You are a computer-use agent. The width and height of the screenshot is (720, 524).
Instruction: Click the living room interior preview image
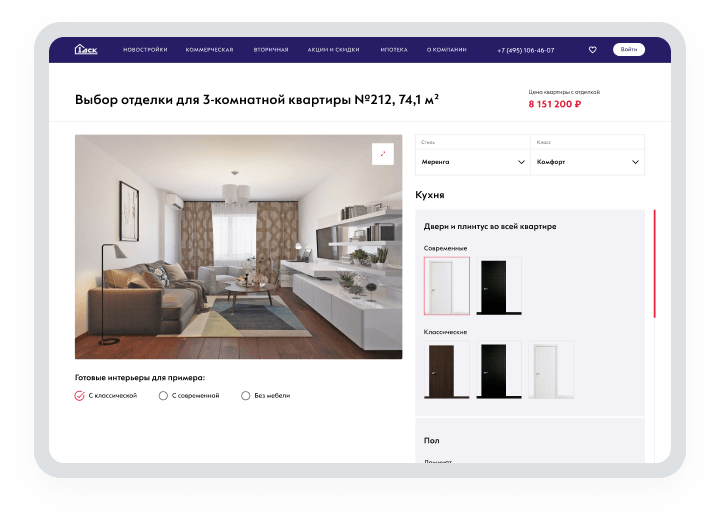(x=238, y=247)
